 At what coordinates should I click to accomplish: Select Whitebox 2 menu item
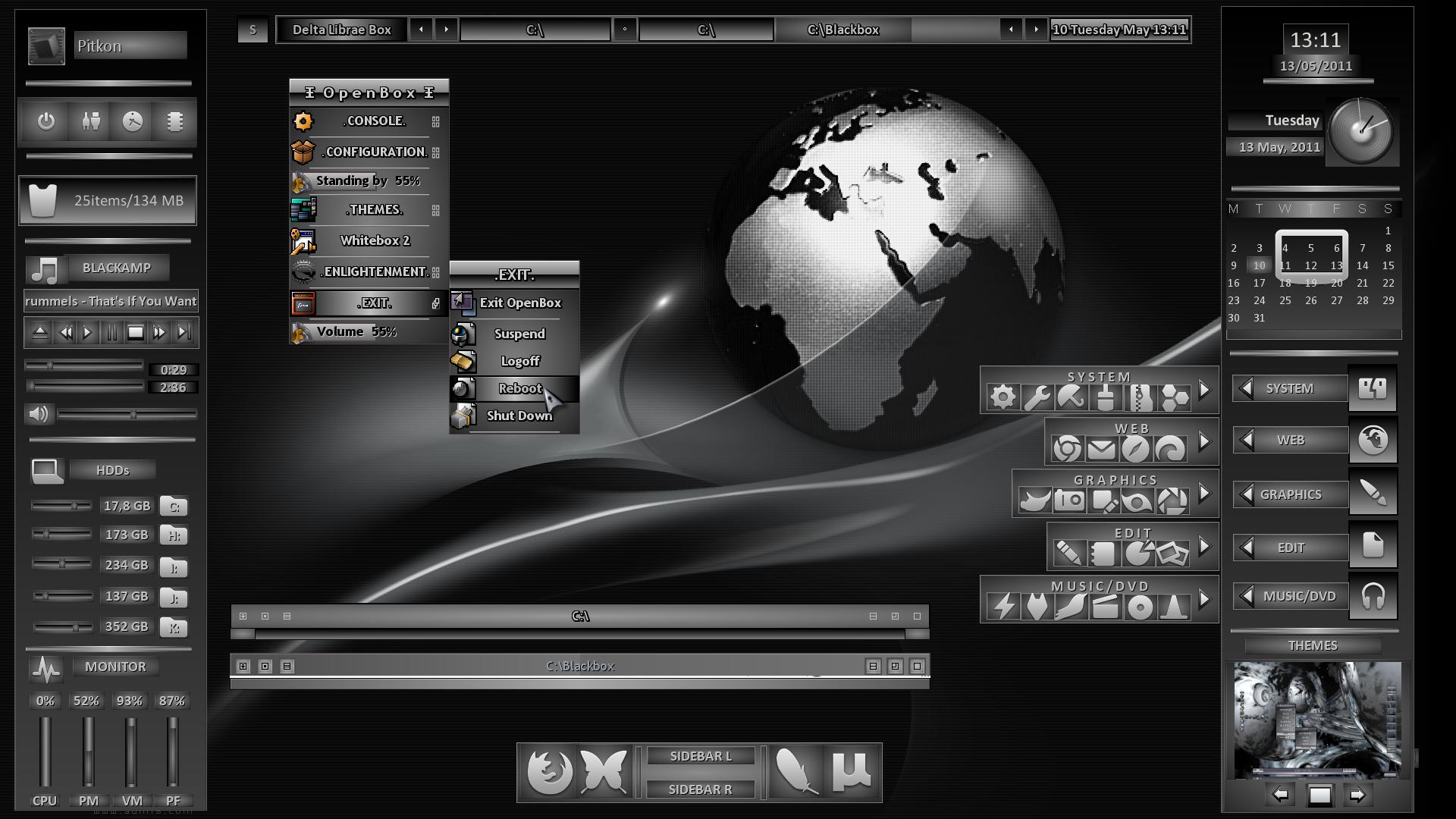369,241
